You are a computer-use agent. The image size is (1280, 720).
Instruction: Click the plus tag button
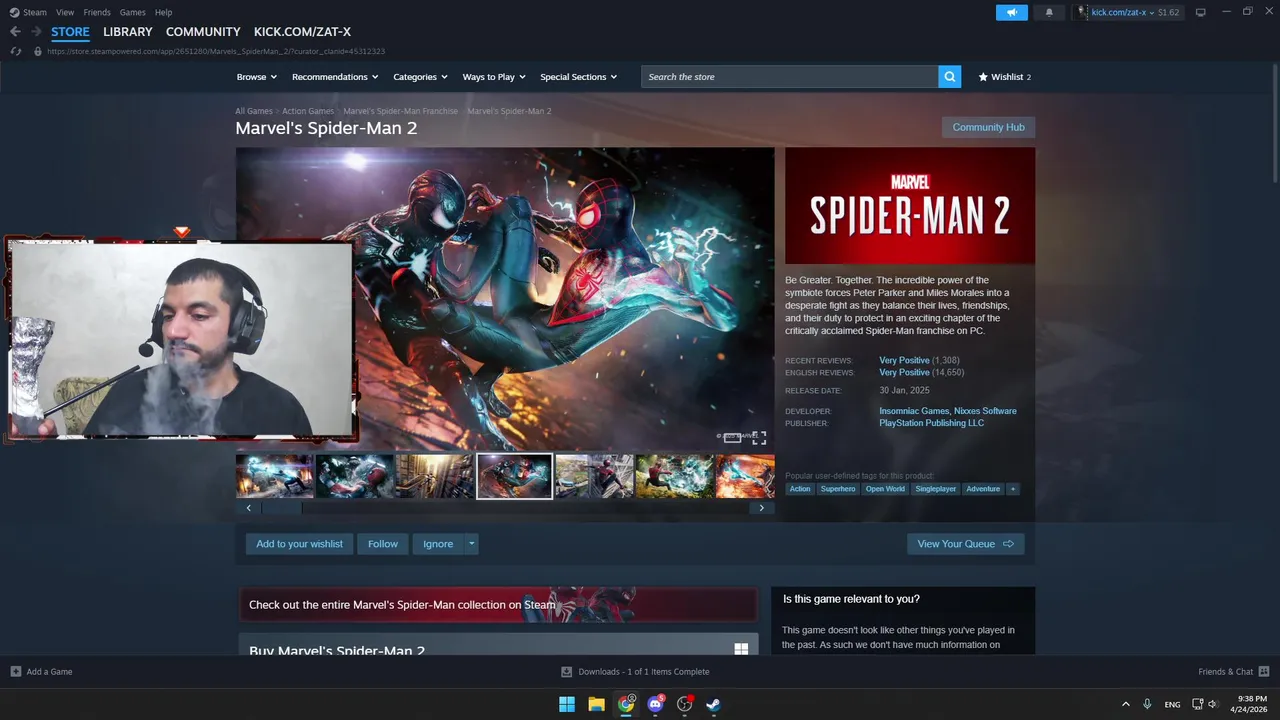click(x=1013, y=489)
